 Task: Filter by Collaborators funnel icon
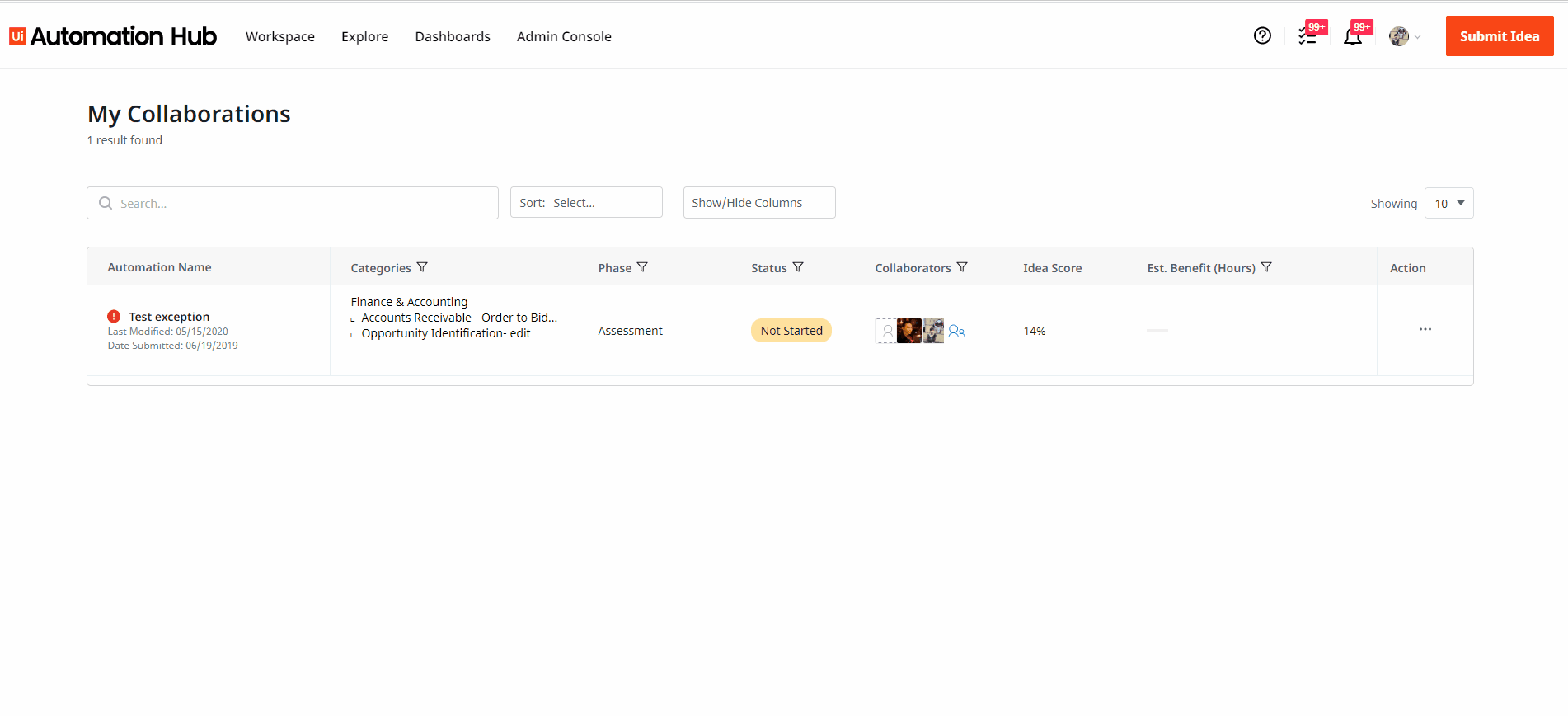(x=962, y=267)
